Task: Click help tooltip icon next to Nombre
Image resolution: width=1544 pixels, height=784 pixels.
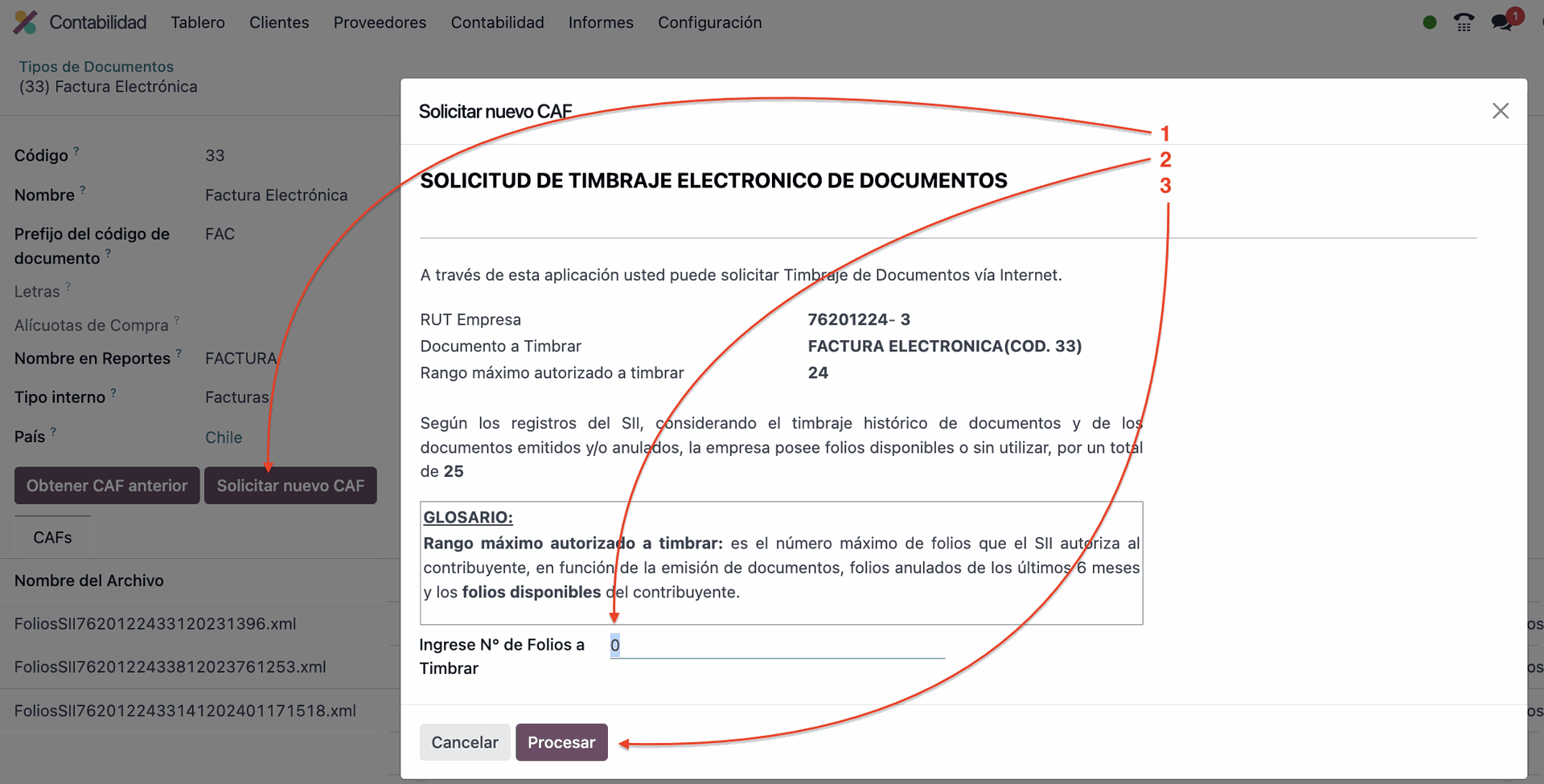Action: click(83, 190)
